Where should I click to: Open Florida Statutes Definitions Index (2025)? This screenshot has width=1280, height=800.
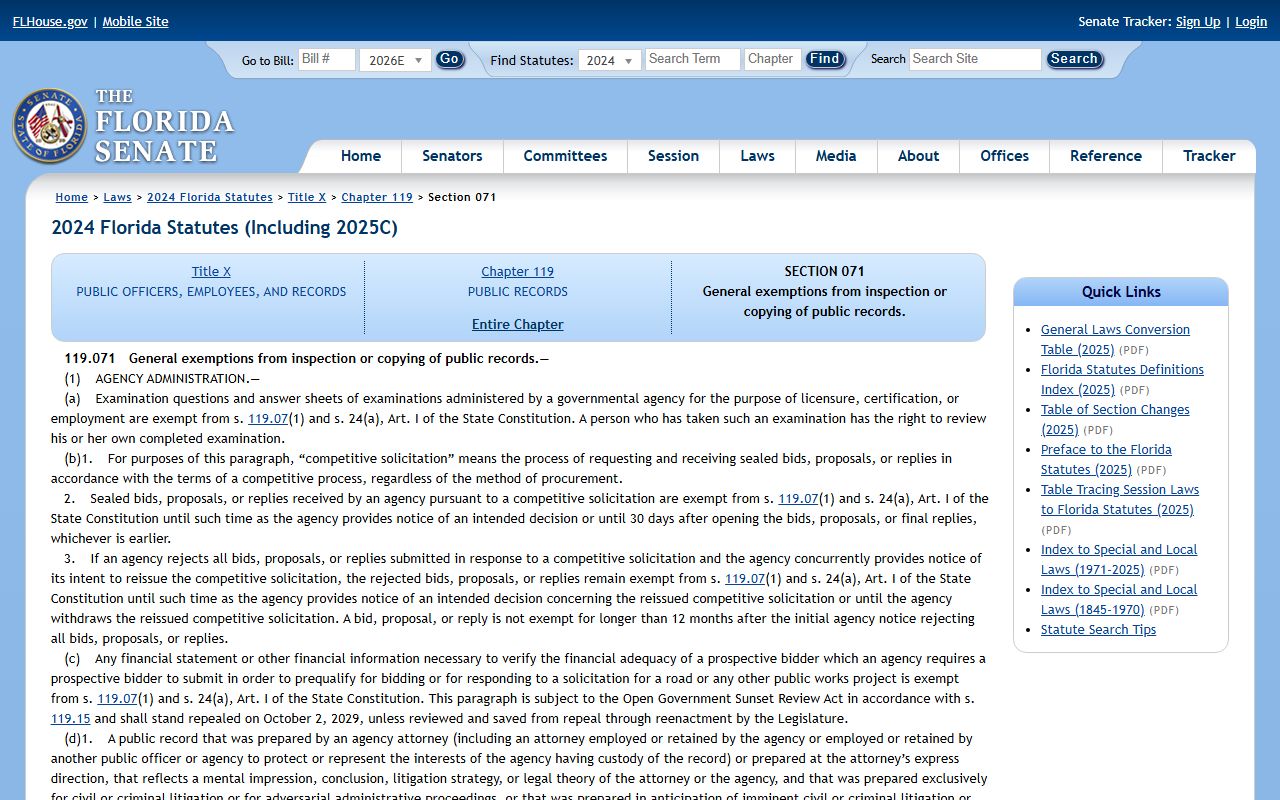[1122, 379]
